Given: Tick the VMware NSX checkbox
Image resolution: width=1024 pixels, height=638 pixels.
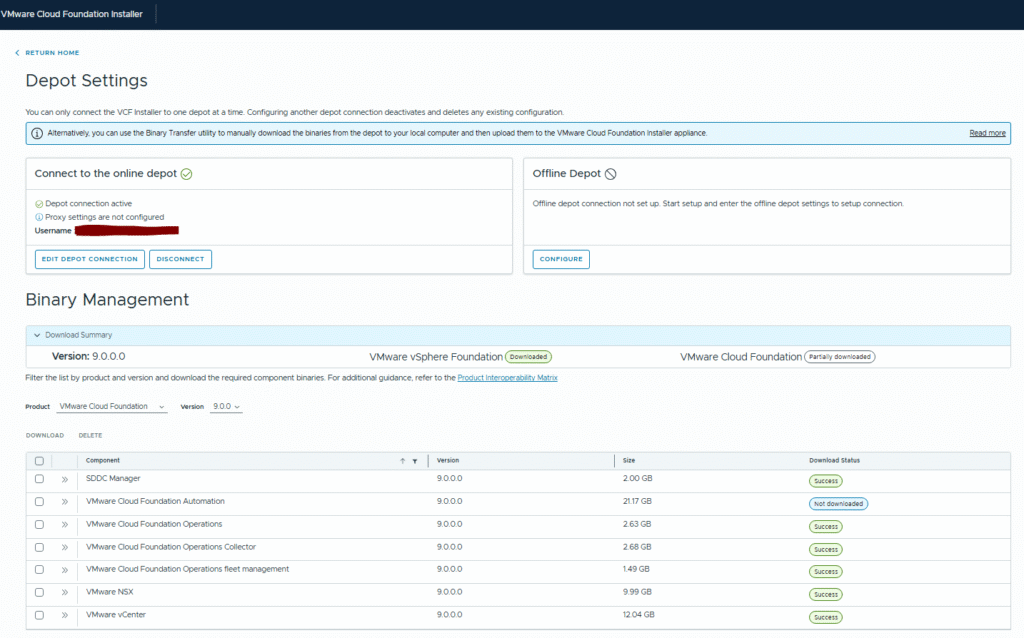Looking at the screenshot, I should coord(39,593).
